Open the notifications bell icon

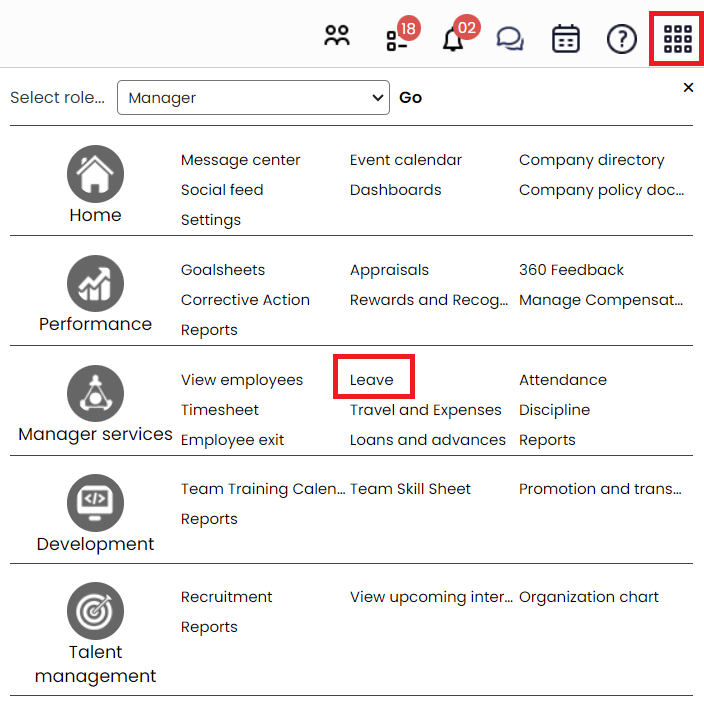pyautogui.click(x=453, y=39)
